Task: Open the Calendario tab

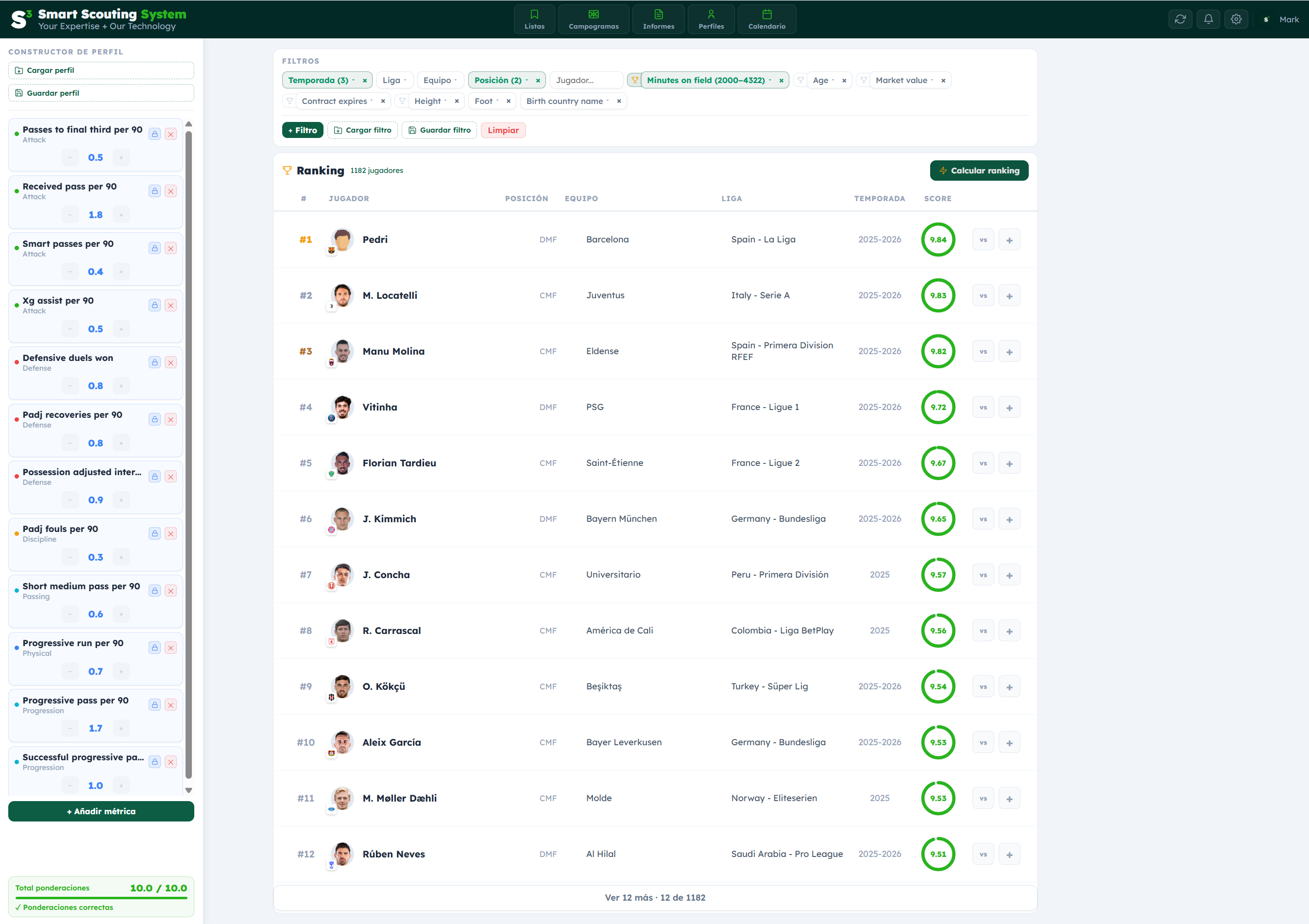Action: click(767, 19)
